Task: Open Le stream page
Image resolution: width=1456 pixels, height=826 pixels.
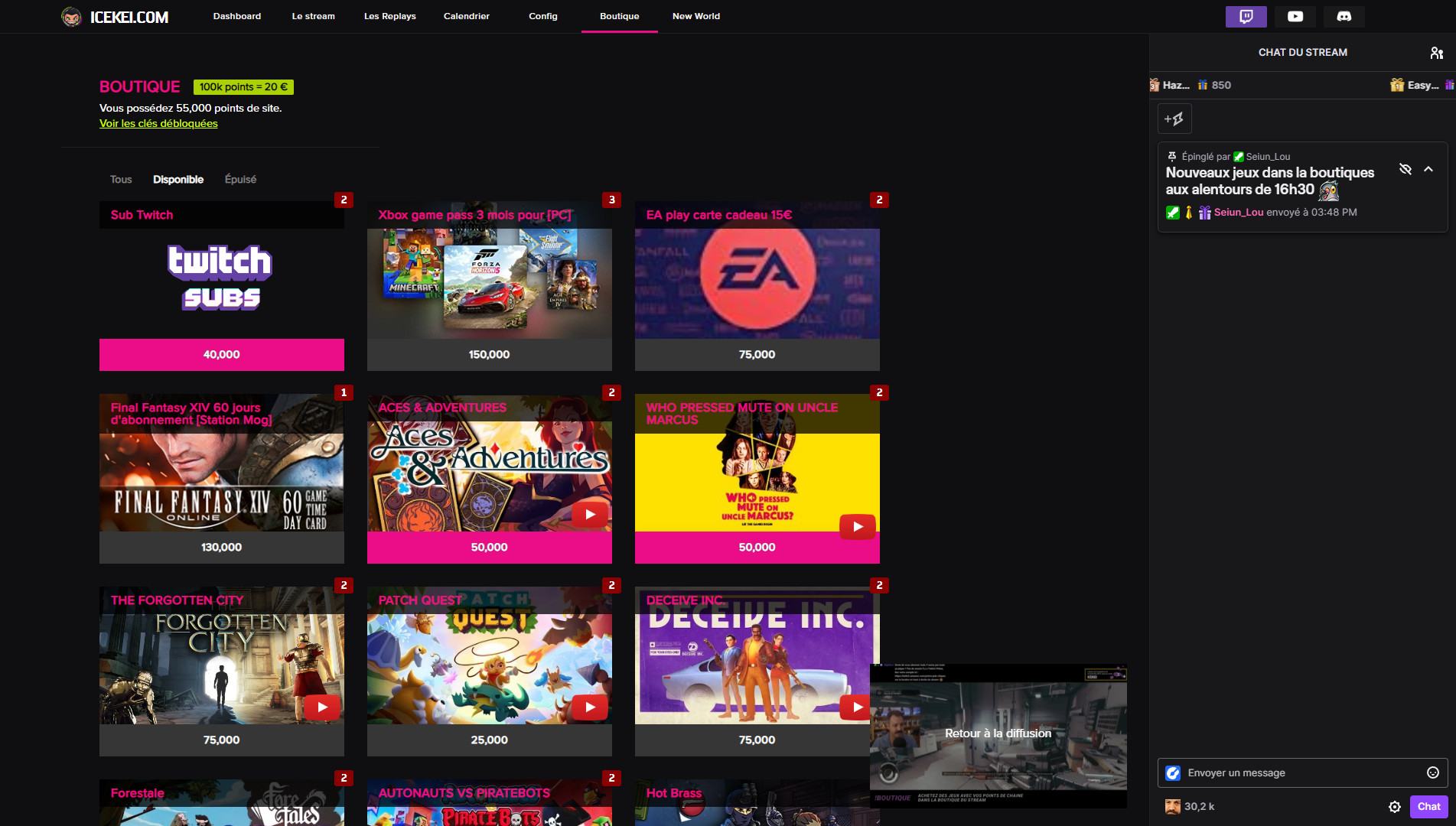Action: pos(314,16)
